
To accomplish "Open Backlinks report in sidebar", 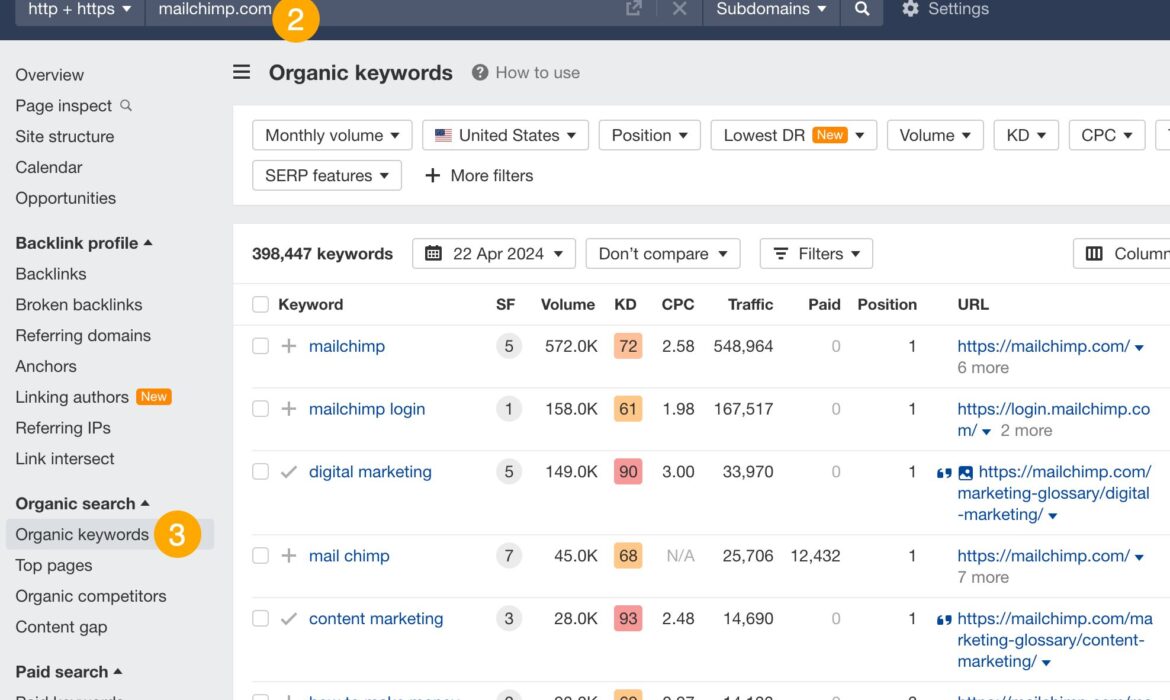I will point(51,274).
